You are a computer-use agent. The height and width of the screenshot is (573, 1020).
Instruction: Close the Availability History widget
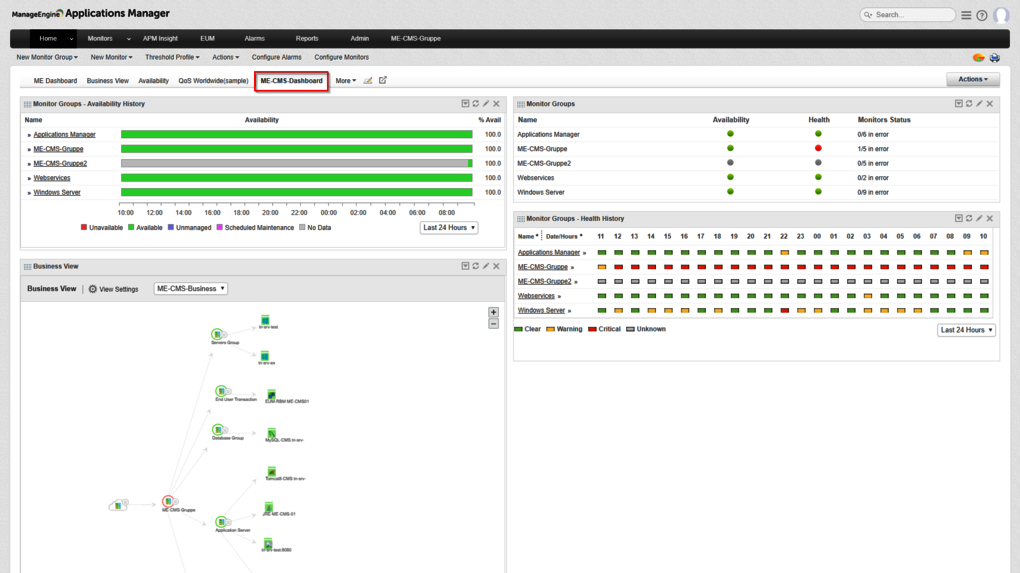click(x=496, y=103)
